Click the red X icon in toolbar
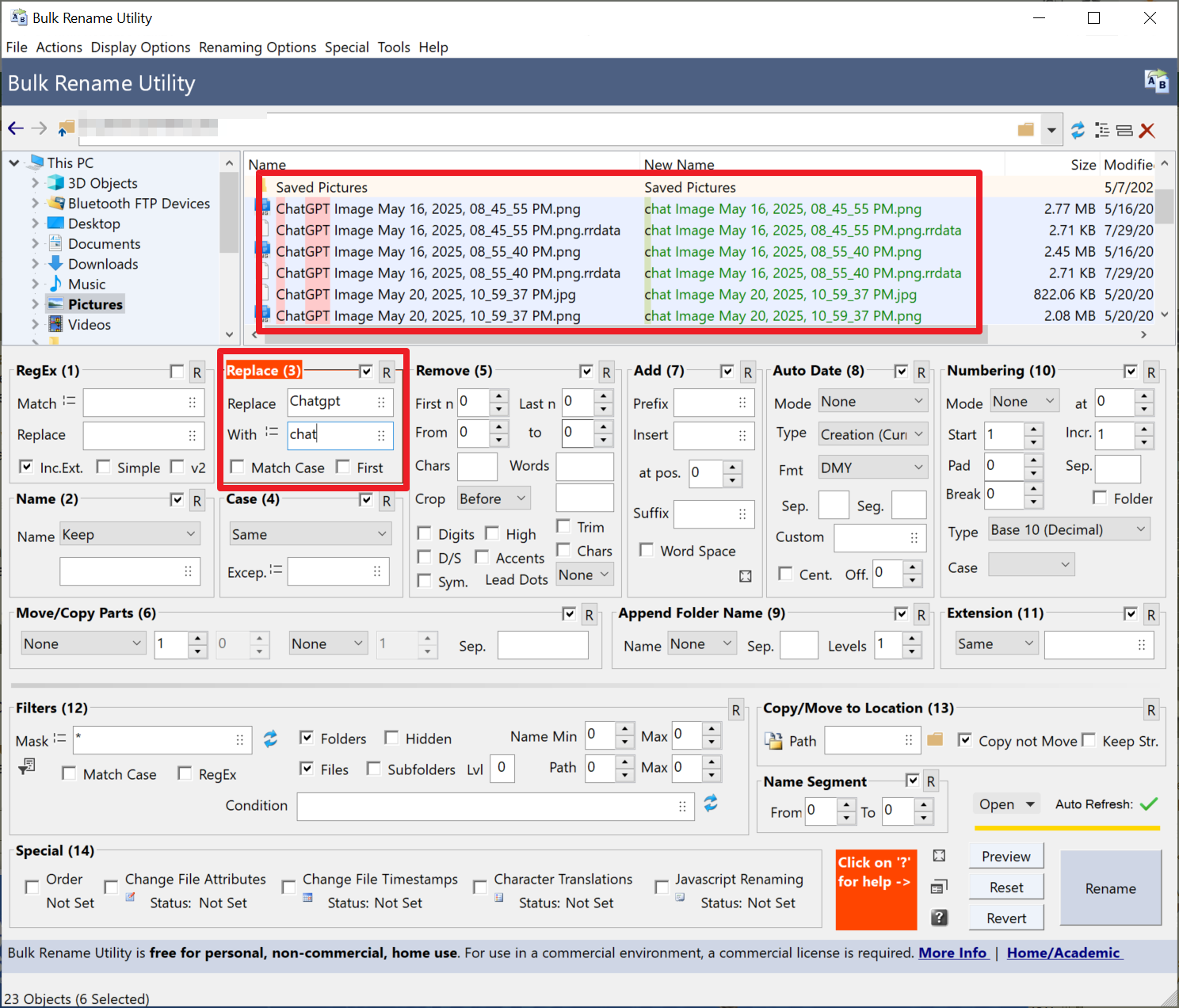The width and height of the screenshot is (1179, 1008). coord(1147,130)
